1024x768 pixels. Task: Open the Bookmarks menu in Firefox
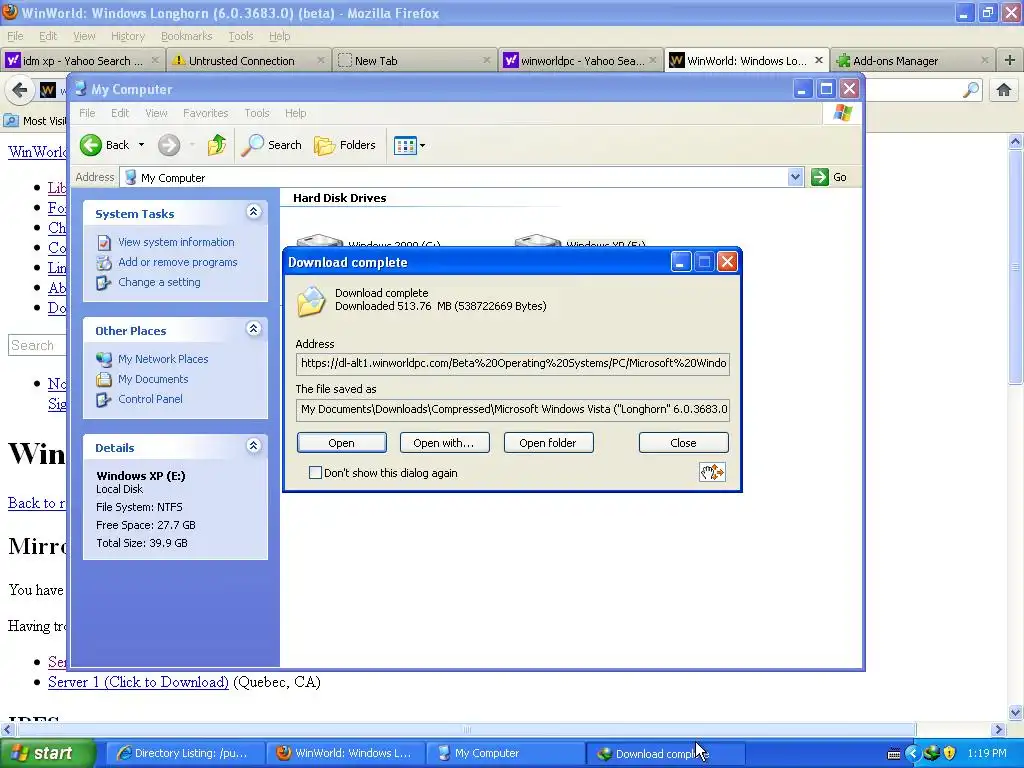187,36
